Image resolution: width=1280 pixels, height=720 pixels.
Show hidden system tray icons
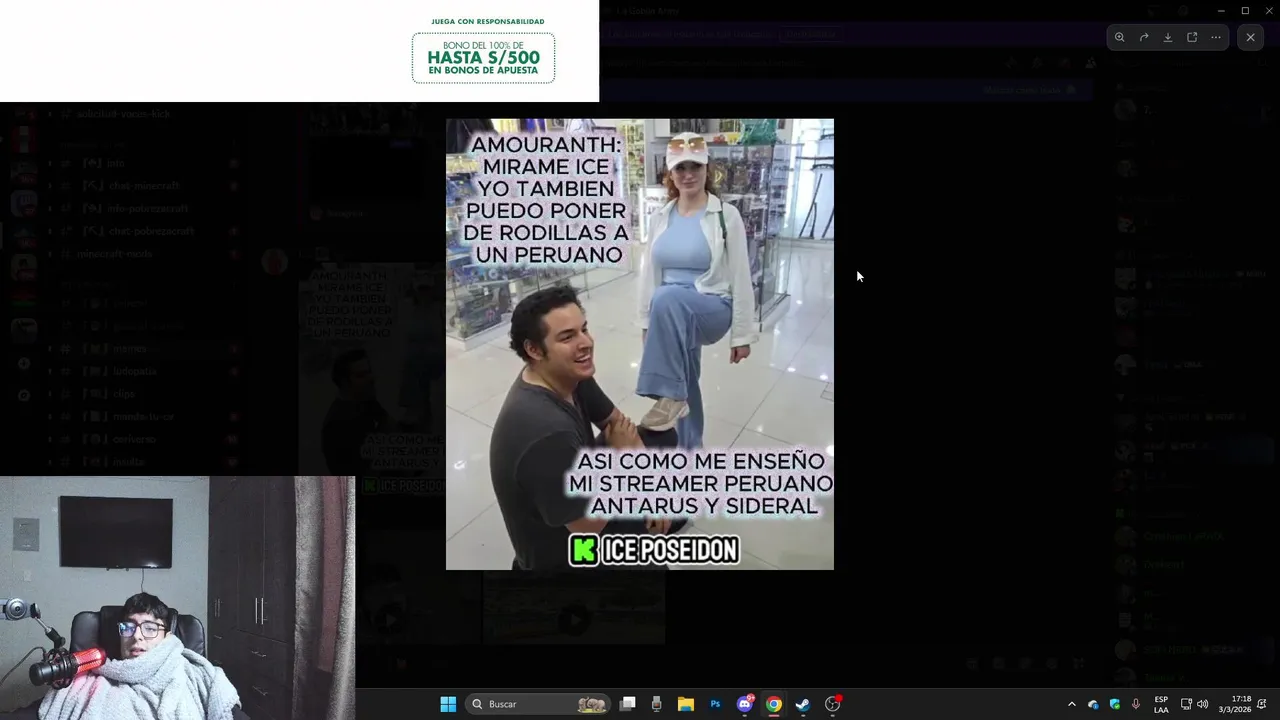(1072, 704)
